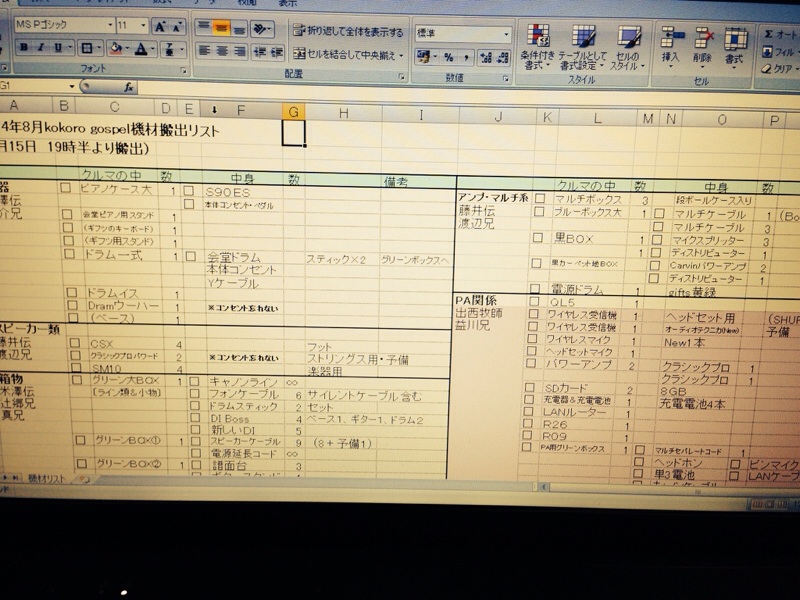Open the 表示 ribbon tab
Screen dimensions: 800x600
click(287, 4)
